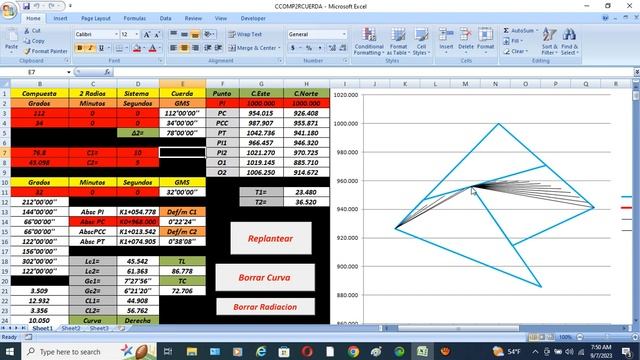Viewport: 640px width, 360px height.
Task: Click Format Painter brush
Action: coord(45,51)
